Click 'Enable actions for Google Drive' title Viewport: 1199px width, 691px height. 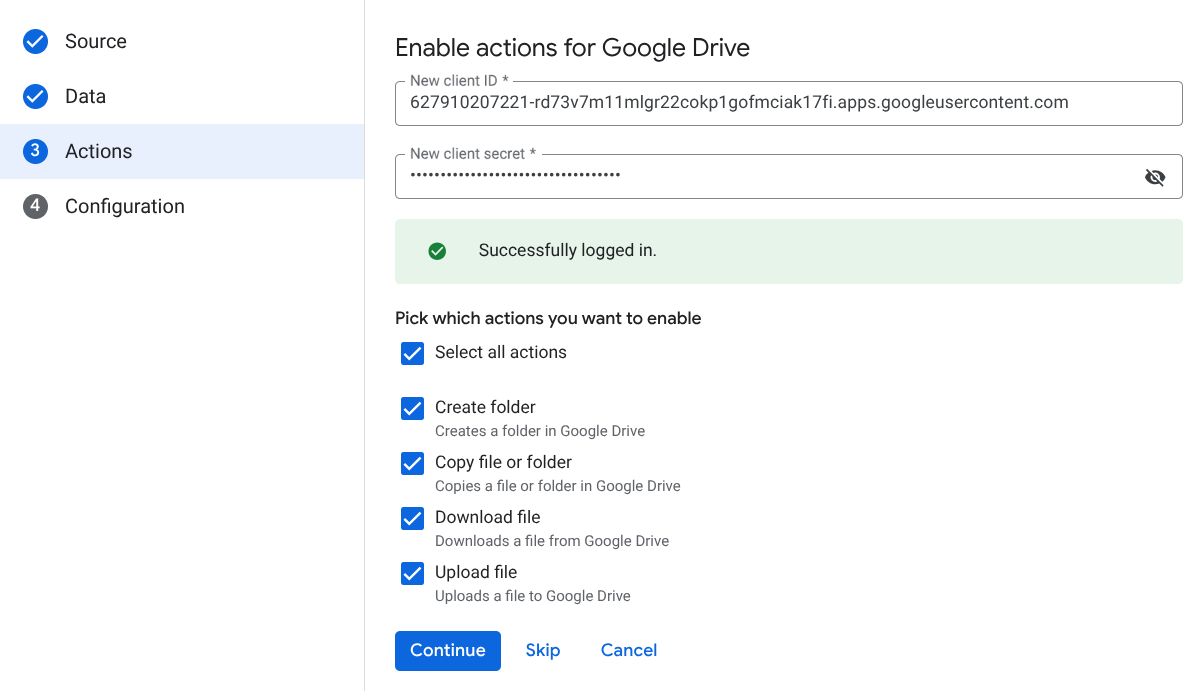[x=572, y=48]
